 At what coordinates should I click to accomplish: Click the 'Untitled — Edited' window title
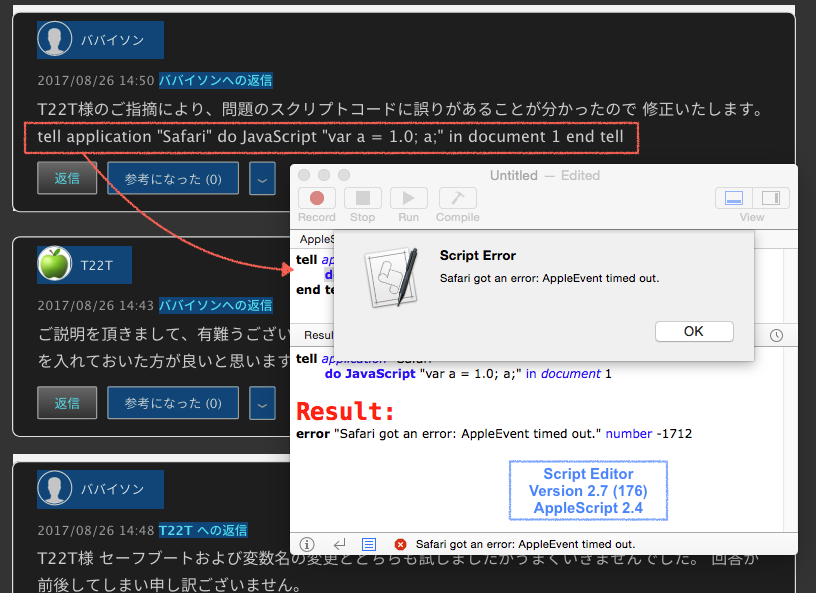(x=545, y=175)
